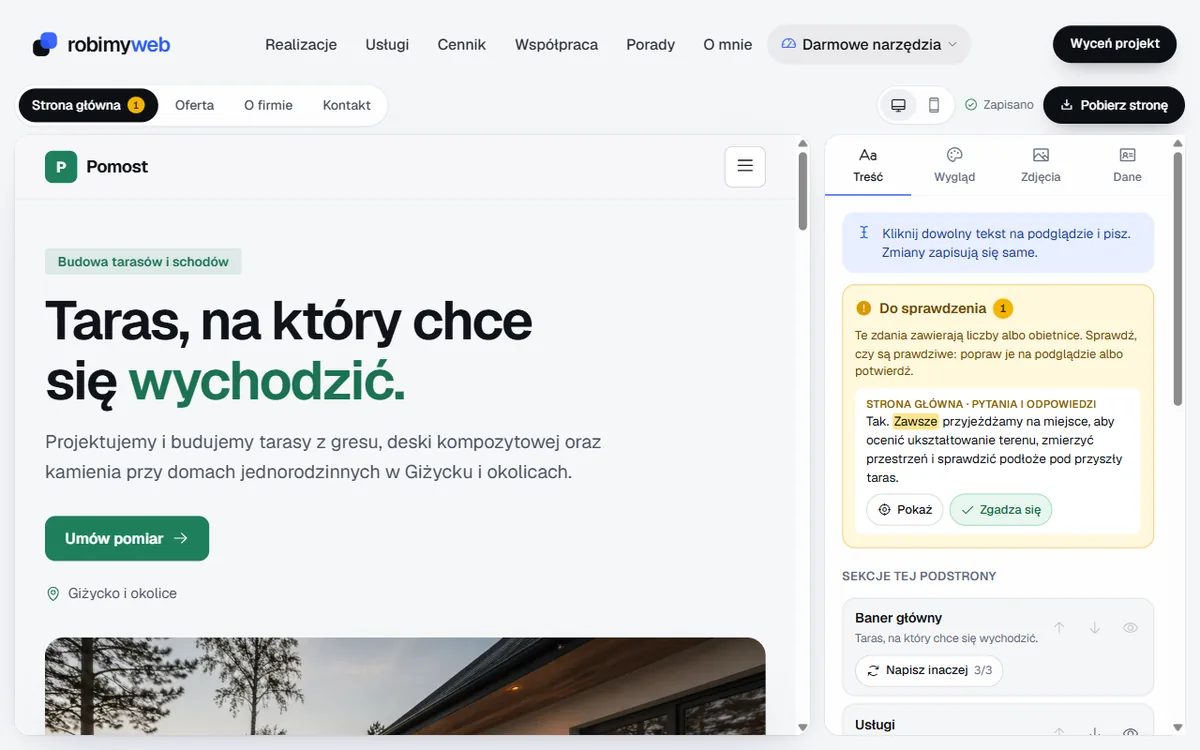
Task: Select the O firmie page tab
Action: tap(268, 105)
